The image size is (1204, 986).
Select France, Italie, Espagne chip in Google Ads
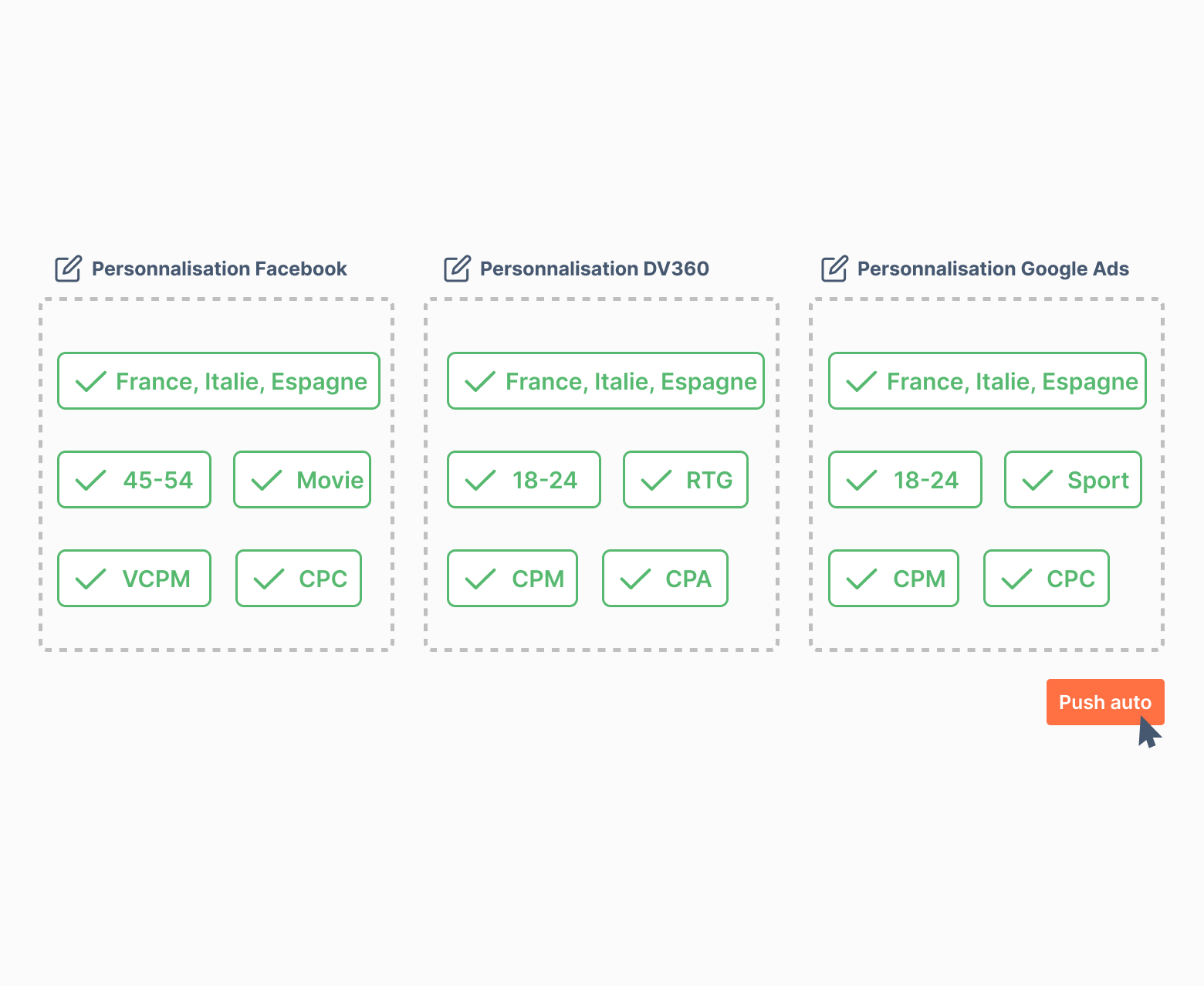[987, 381]
